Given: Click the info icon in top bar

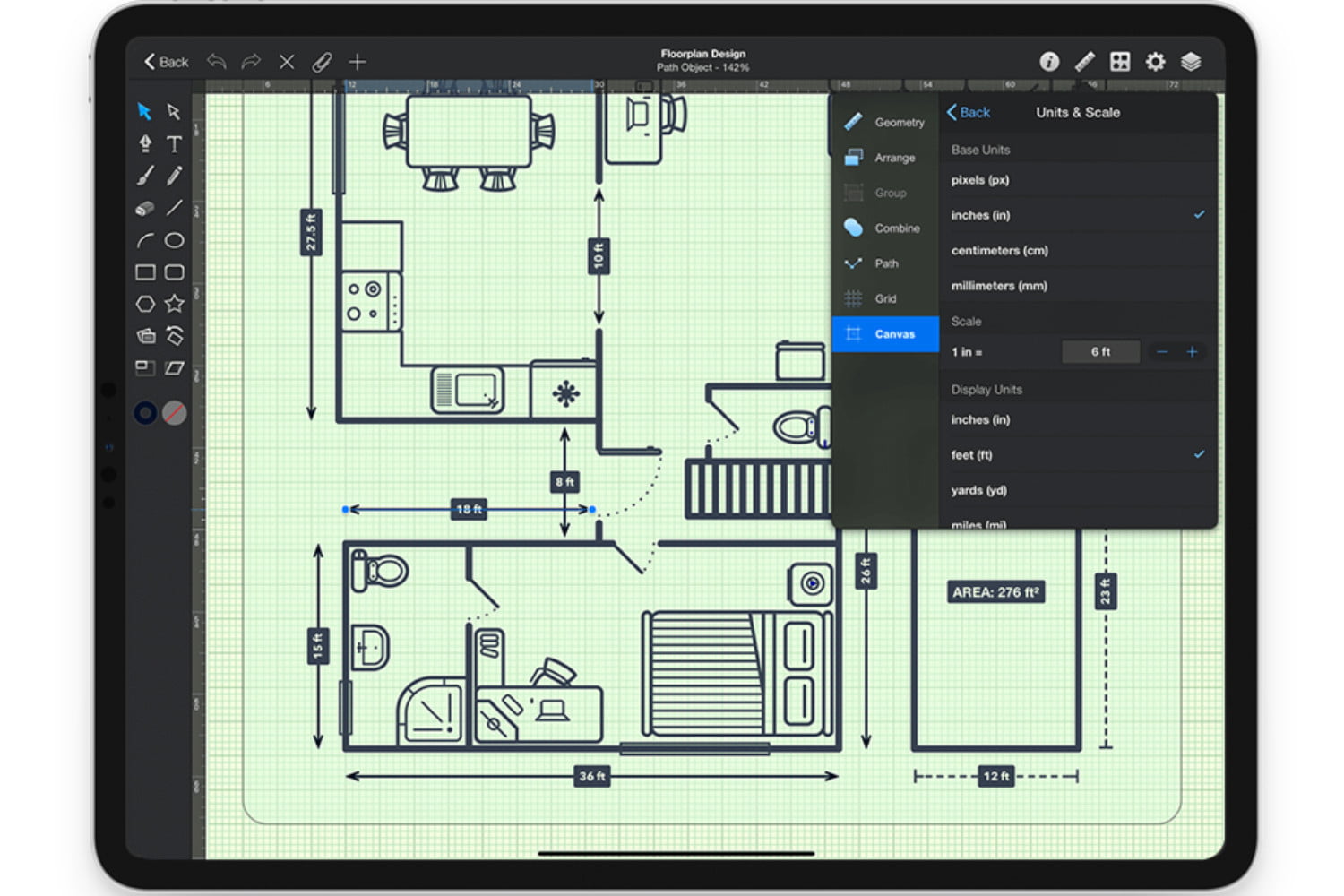Looking at the screenshot, I should coord(1049,62).
